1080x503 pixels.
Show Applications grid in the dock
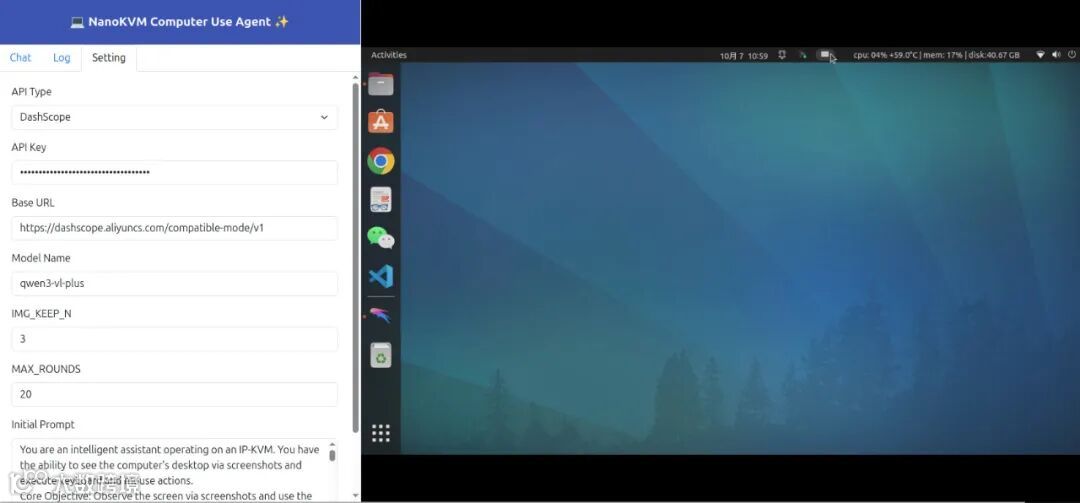pyautogui.click(x=381, y=433)
